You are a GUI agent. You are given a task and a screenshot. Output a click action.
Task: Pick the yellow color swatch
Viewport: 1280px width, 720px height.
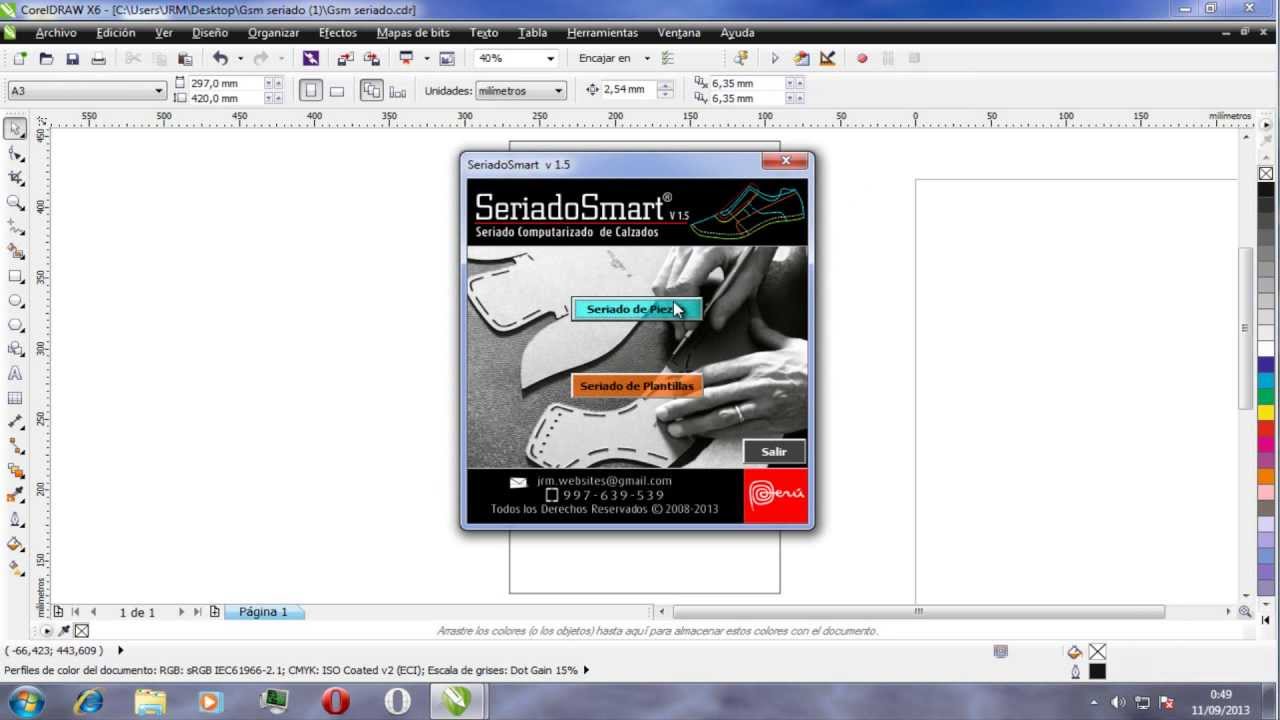pos(1266,413)
